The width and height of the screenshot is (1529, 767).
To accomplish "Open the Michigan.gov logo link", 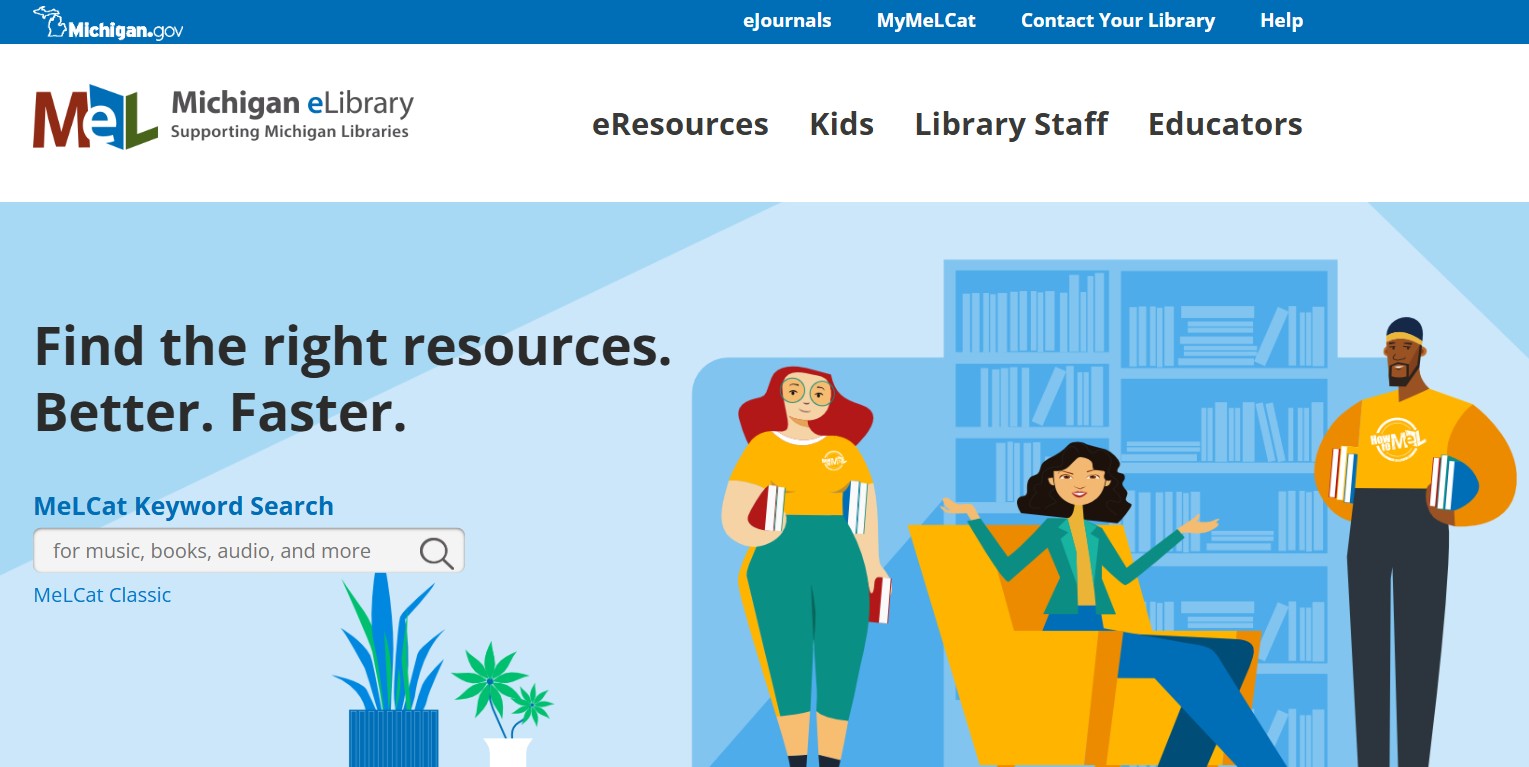I will pyautogui.click(x=108, y=23).
